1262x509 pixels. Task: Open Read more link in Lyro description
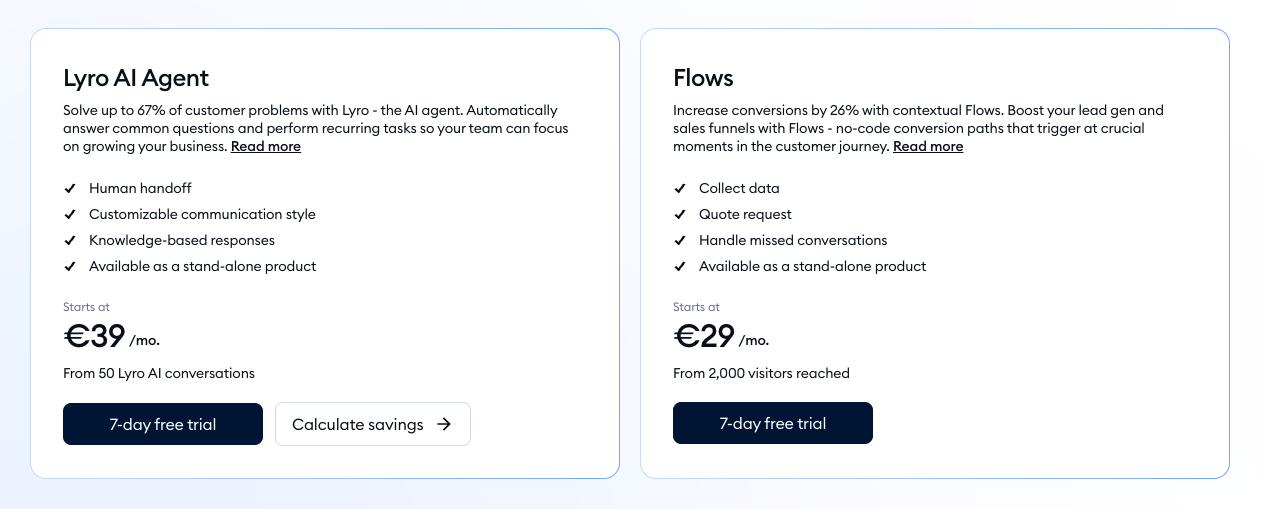click(x=266, y=147)
